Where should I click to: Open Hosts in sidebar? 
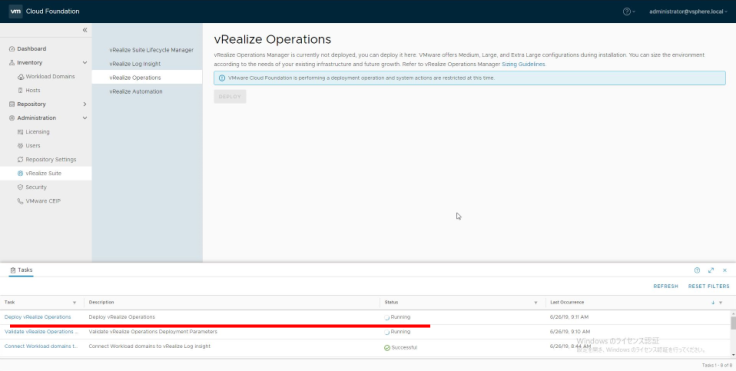(33, 90)
